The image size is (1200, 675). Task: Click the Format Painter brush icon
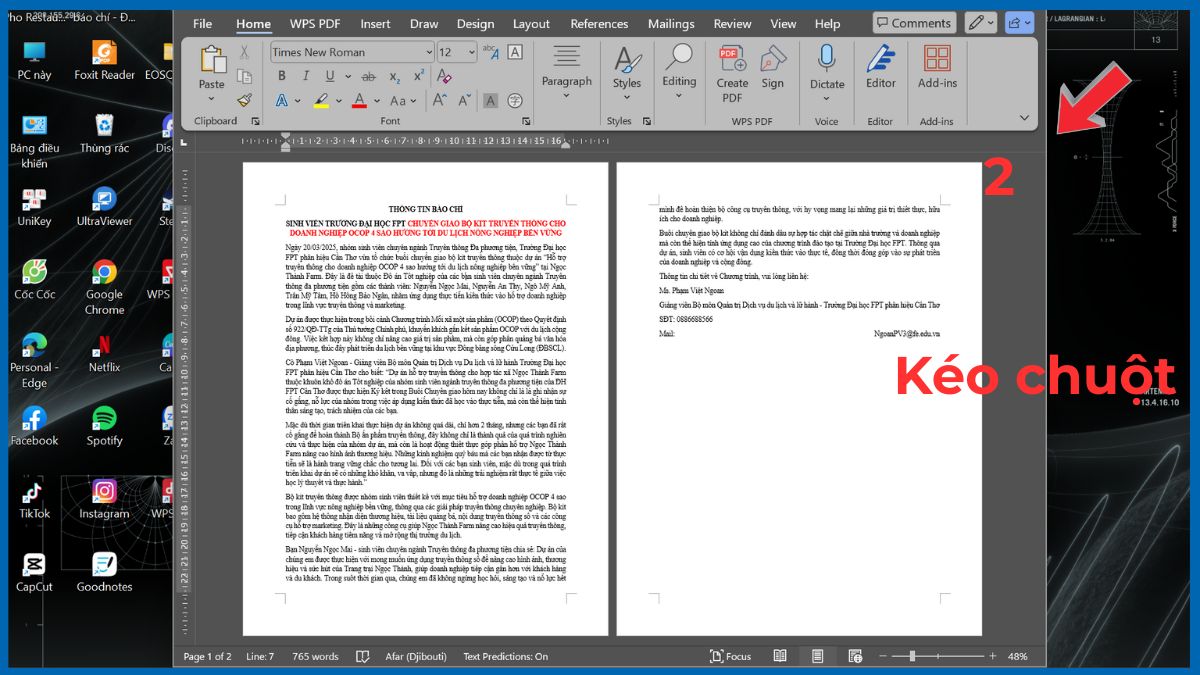(x=244, y=100)
